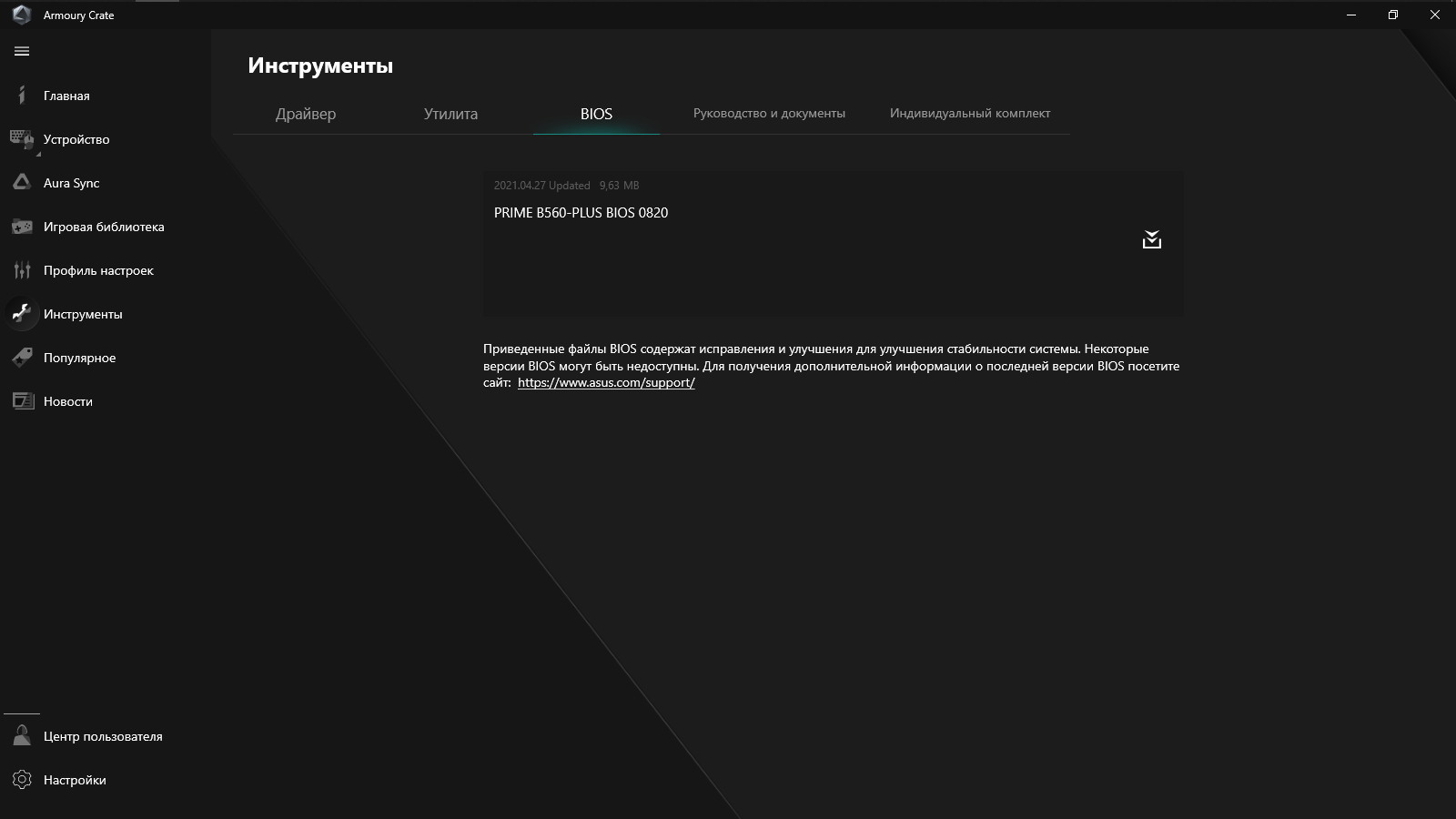Click the 2021.04.27 Updated date text
The image size is (1456, 819).
pos(541,185)
